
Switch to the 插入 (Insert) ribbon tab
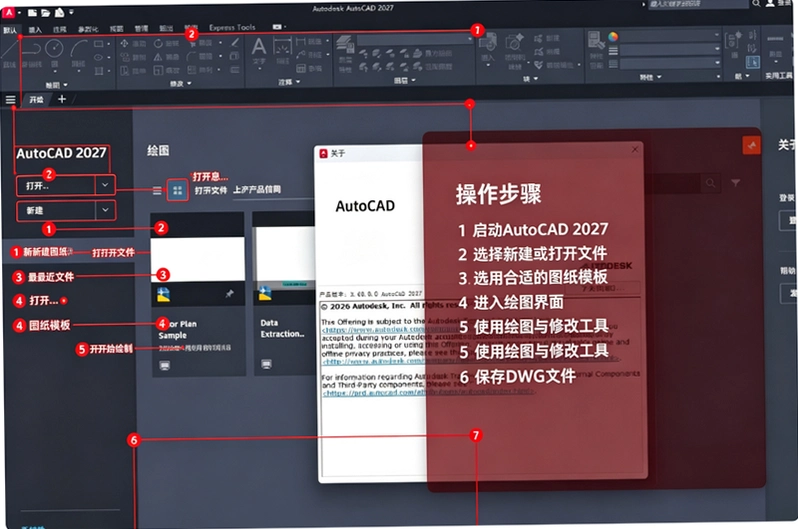(35, 30)
